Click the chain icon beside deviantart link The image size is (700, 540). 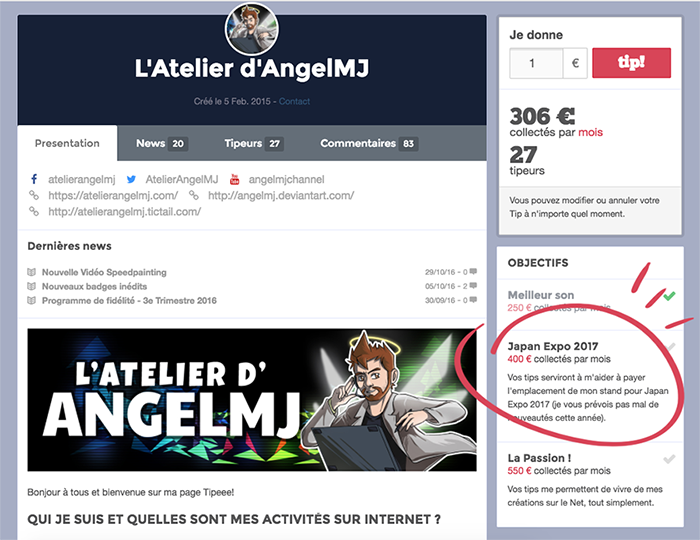194,195
